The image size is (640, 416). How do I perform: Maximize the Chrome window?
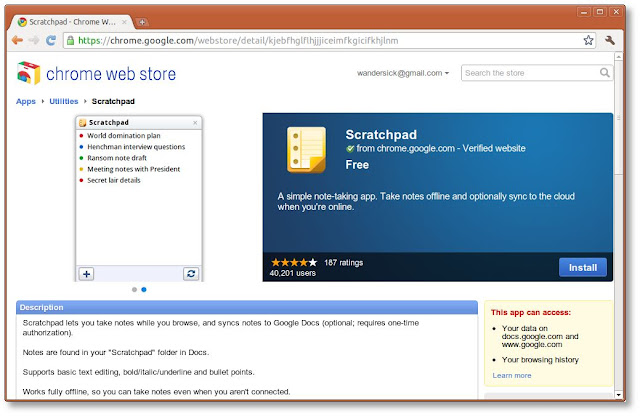pyautogui.click(x=600, y=12)
